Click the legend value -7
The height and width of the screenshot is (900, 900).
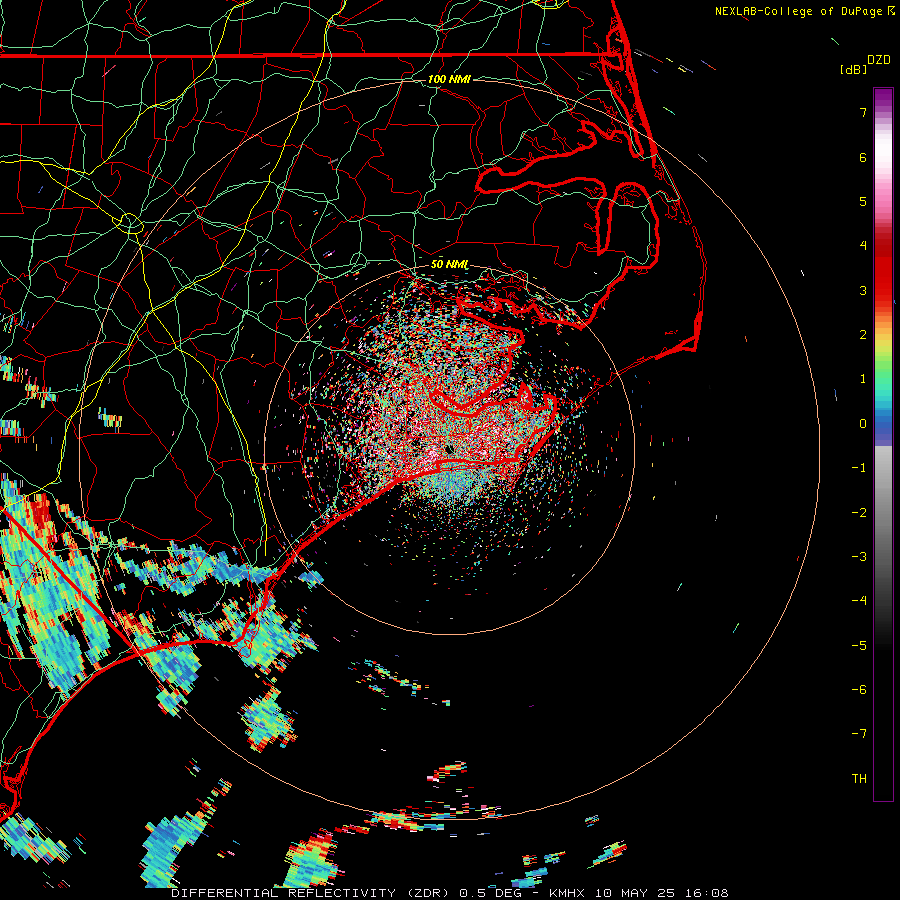859,734
